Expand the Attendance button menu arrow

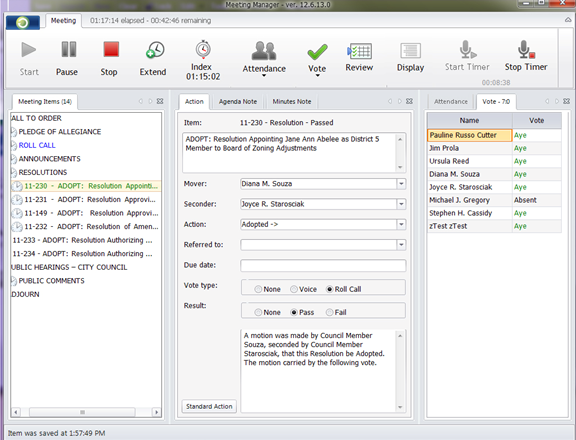click(x=264, y=76)
